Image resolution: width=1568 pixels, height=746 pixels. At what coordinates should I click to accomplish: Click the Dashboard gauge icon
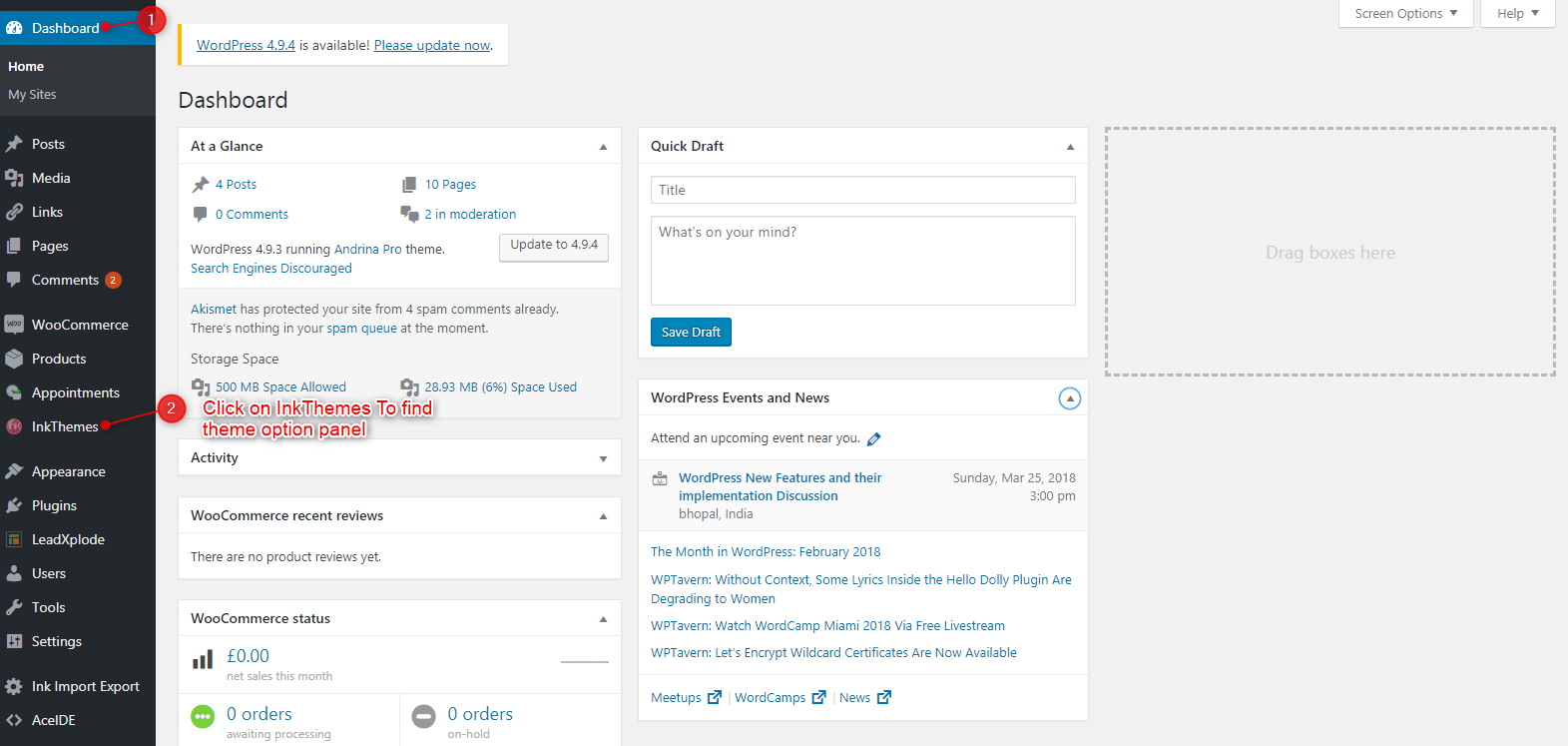click(x=14, y=28)
